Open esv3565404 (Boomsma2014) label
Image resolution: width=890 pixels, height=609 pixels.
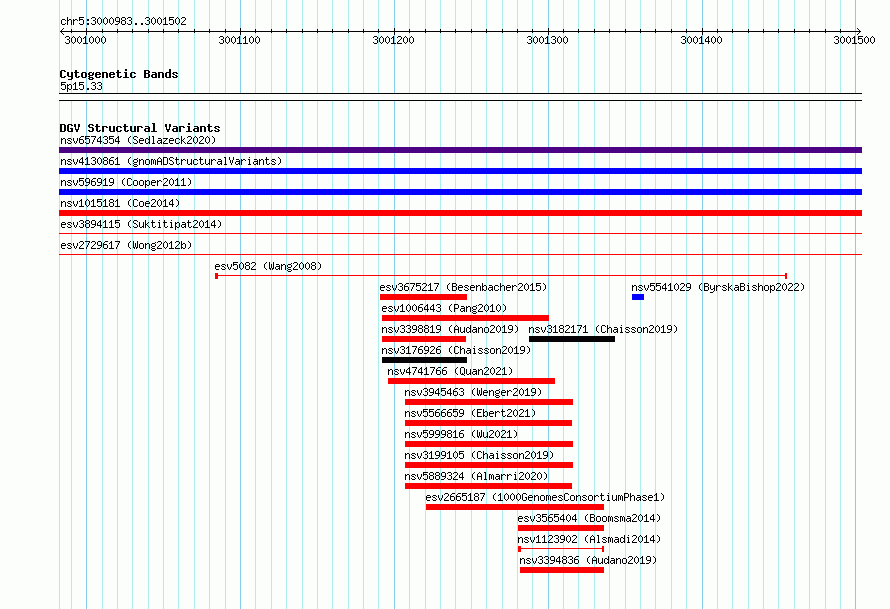pyautogui.click(x=589, y=518)
